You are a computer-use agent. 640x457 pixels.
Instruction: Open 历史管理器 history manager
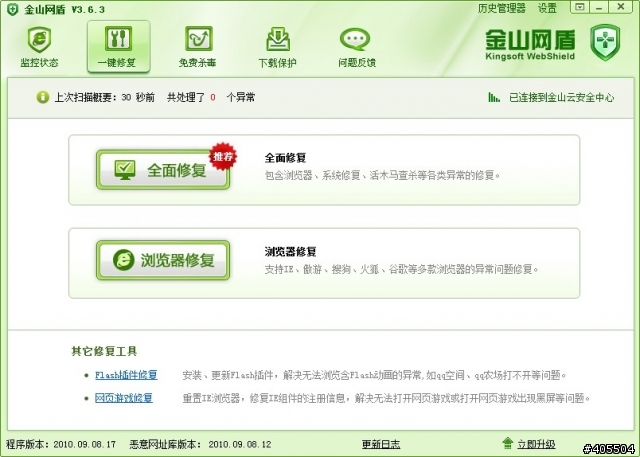502,8
